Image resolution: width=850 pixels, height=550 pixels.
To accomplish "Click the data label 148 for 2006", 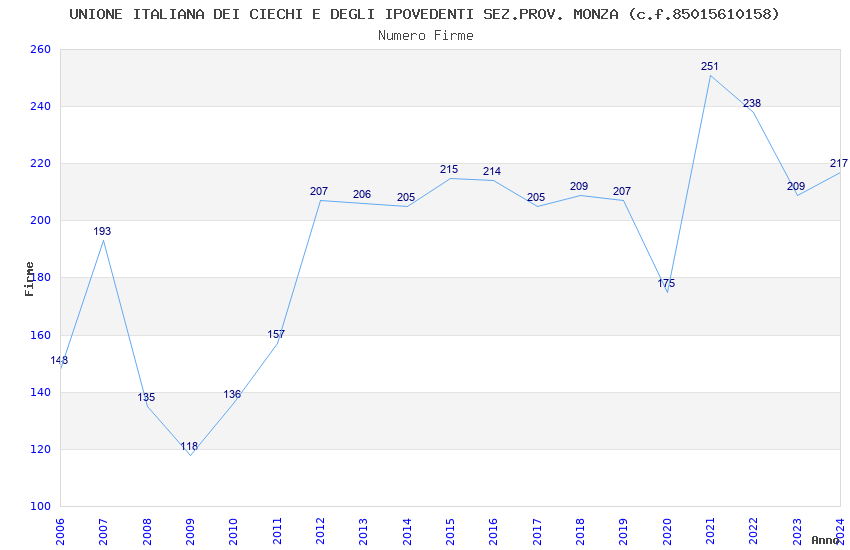I will pos(59,360).
